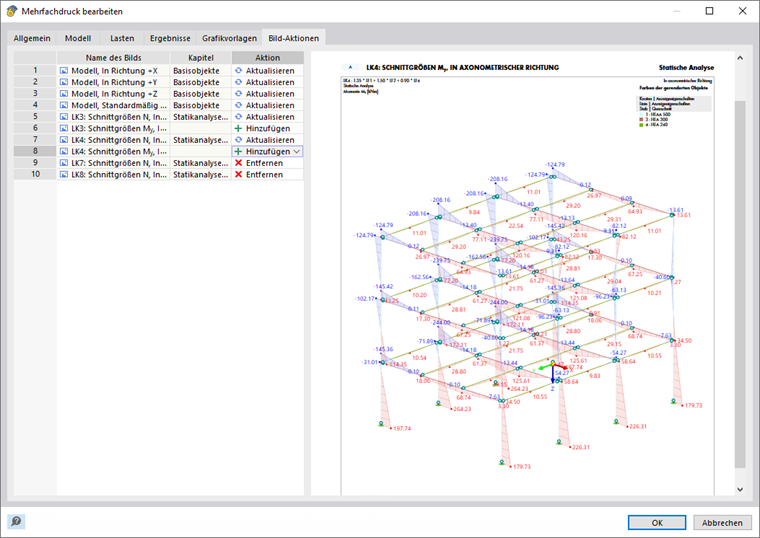
Task: Select 'LK7: Schnittgrößen N, In...' name cell
Action: click(113, 163)
